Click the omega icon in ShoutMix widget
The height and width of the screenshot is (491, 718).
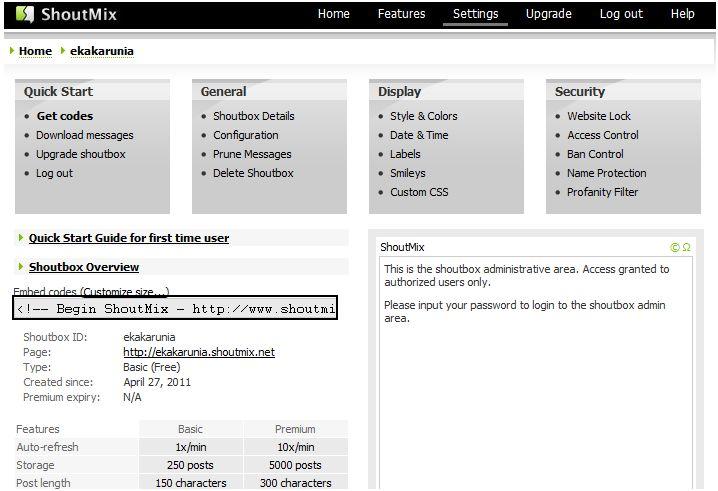click(x=686, y=247)
